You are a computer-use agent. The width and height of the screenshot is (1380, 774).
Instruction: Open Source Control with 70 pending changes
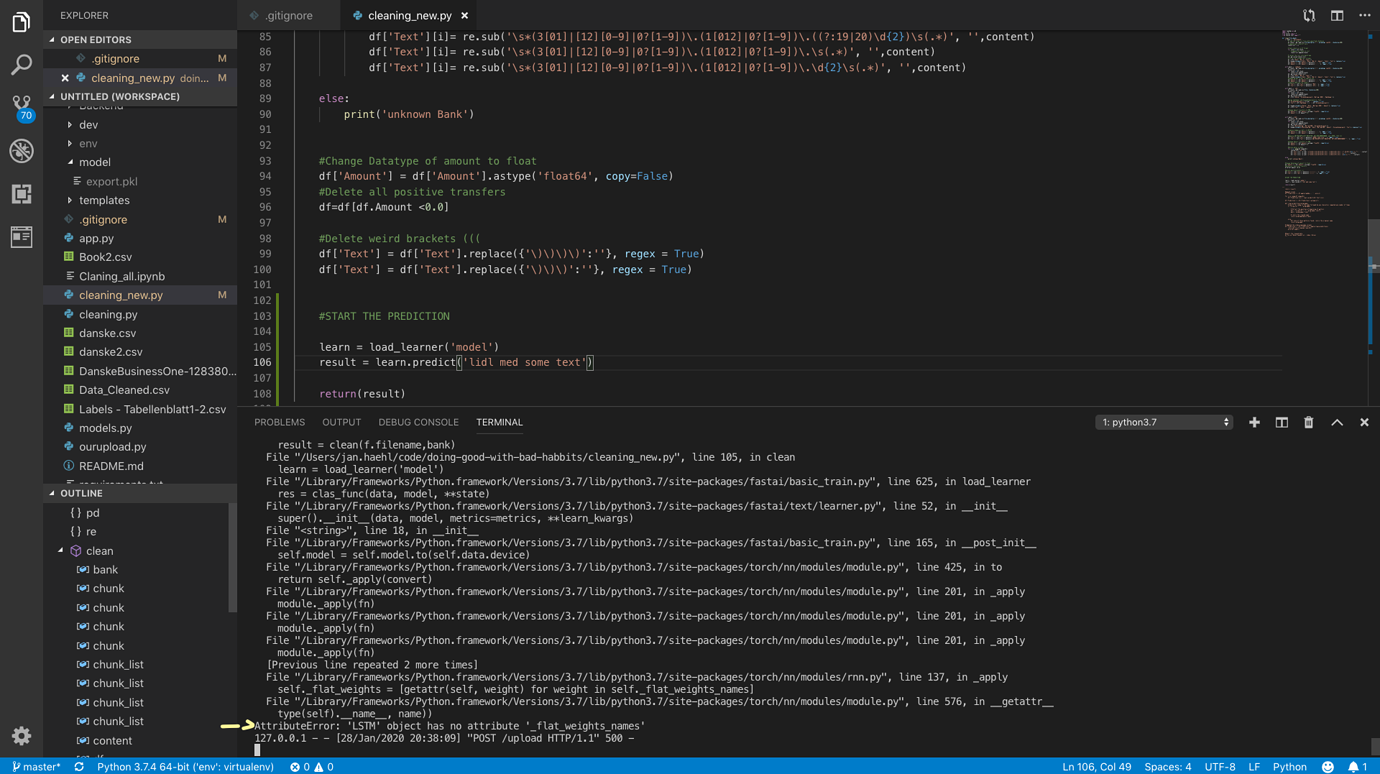pos(21,105)
